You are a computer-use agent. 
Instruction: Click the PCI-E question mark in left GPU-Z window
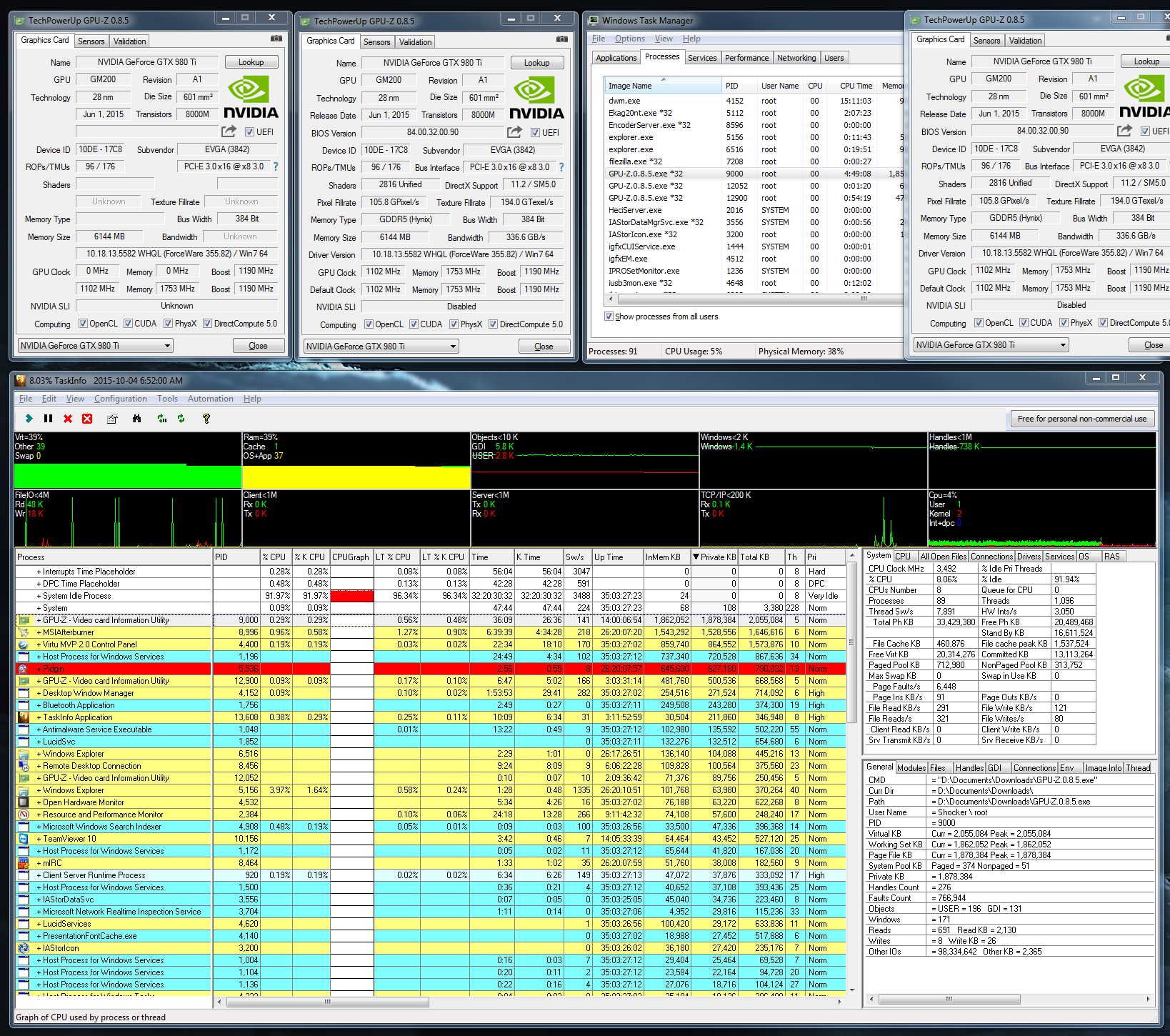tap(276, 166)
